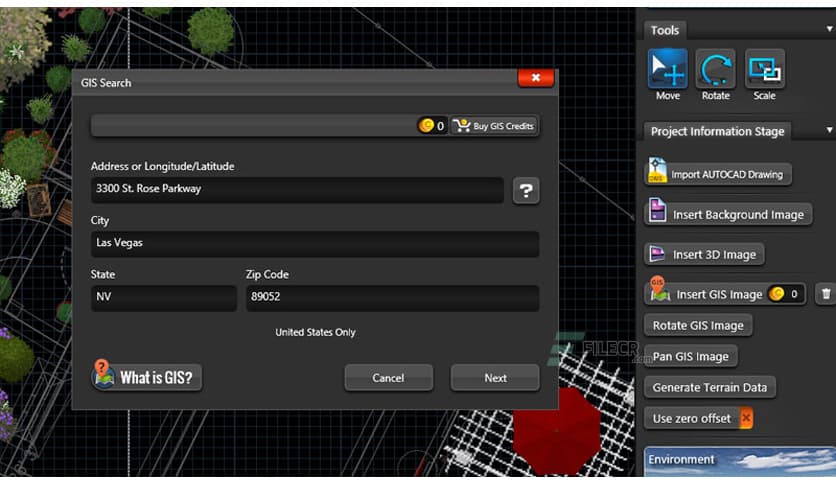This screenshot has height=484, width=836.
Task: Click the 'United States Only' note
Action: click(315, 332)
